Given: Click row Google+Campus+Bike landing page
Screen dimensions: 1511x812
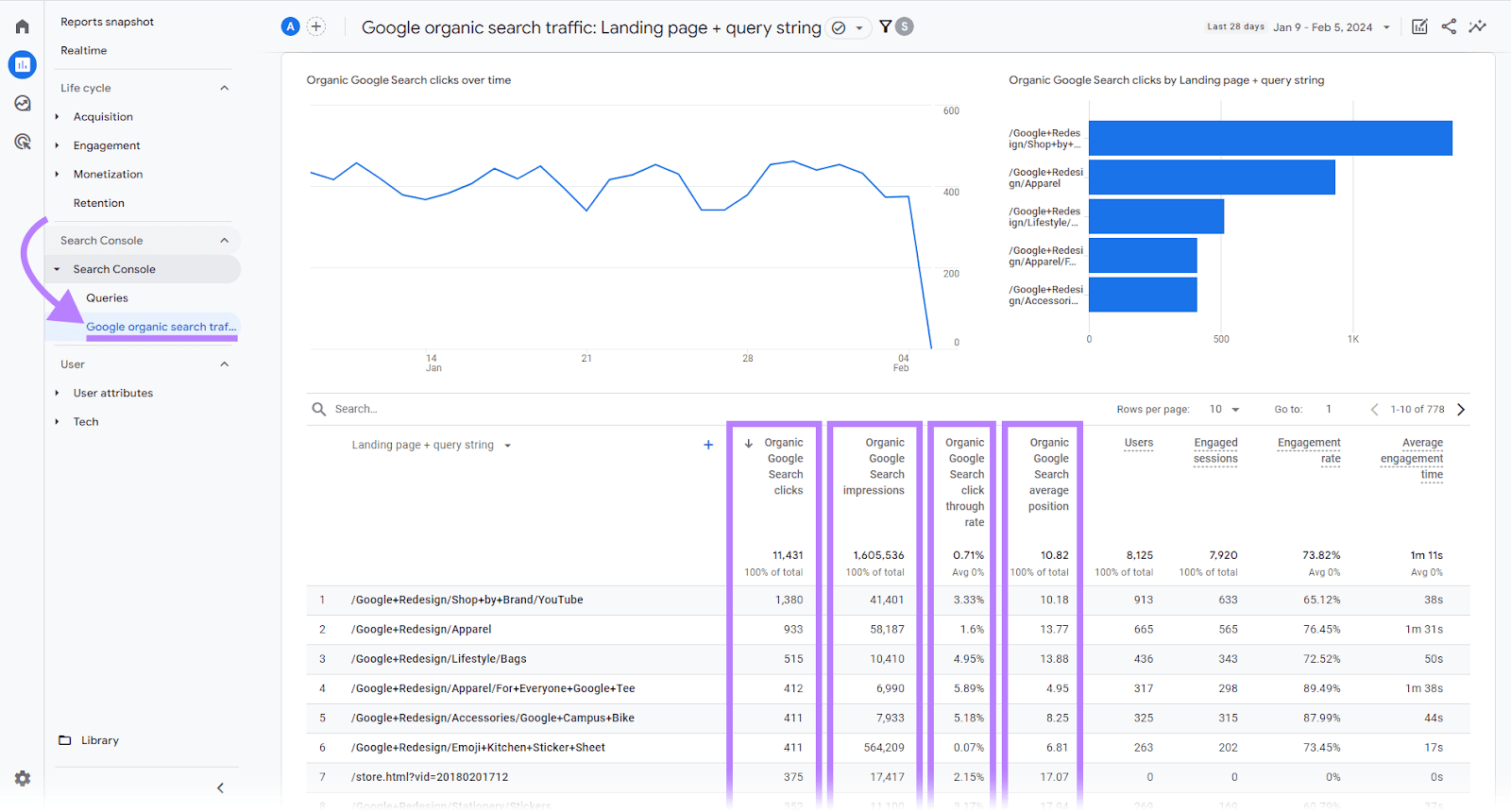Looking at the screenshot, I should (888, 719).
